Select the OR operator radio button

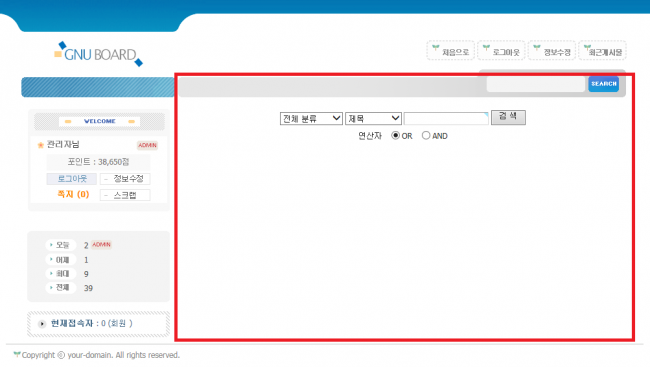(x=395, y=136)
